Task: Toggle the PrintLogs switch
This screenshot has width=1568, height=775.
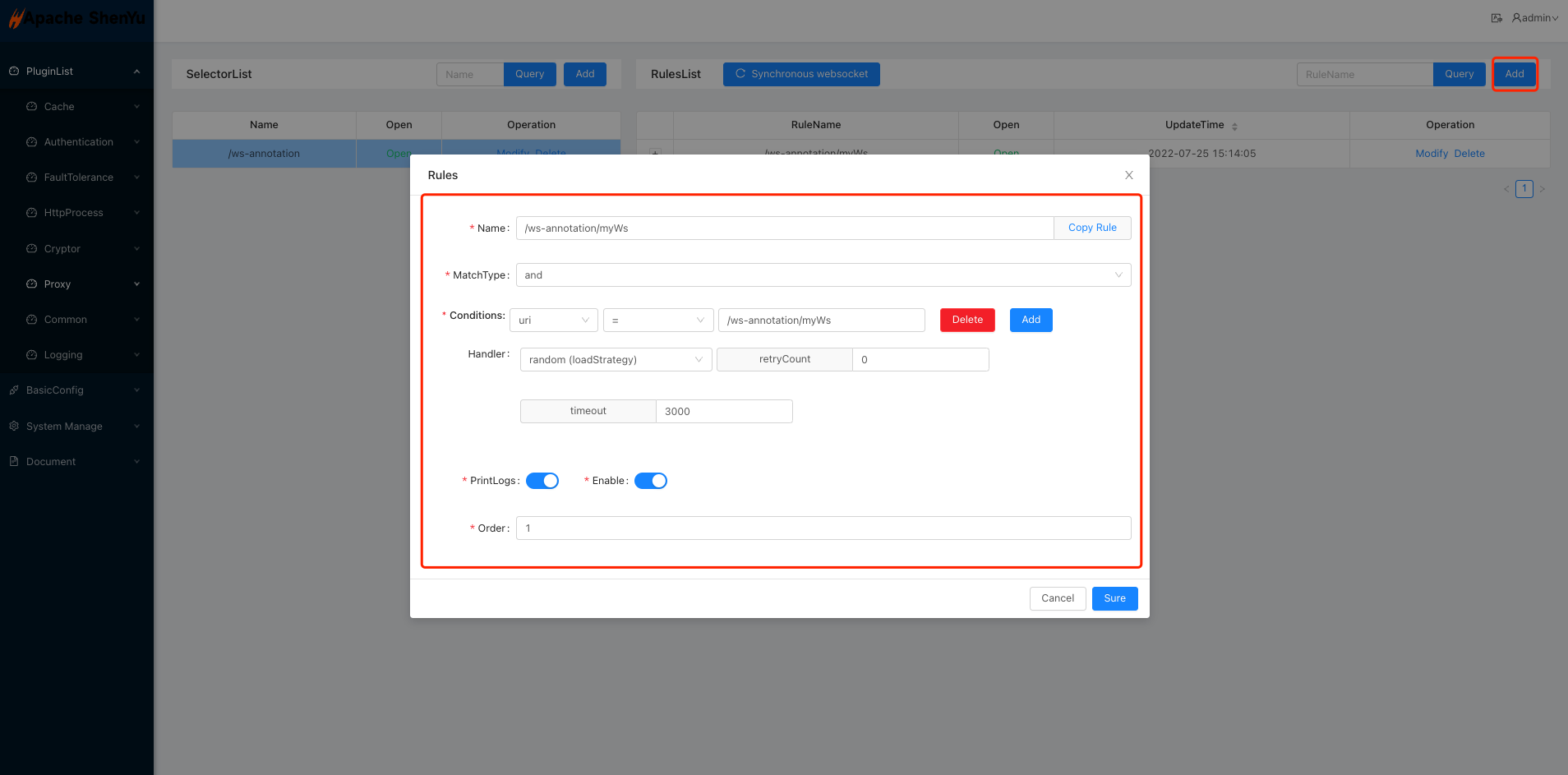Action: click(x=542, y=481)
